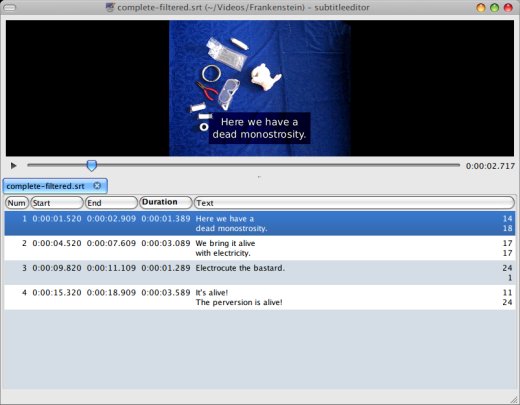Click duration 0:00:03.589
This screenshot has height=405, width=520.
(166, 293)
